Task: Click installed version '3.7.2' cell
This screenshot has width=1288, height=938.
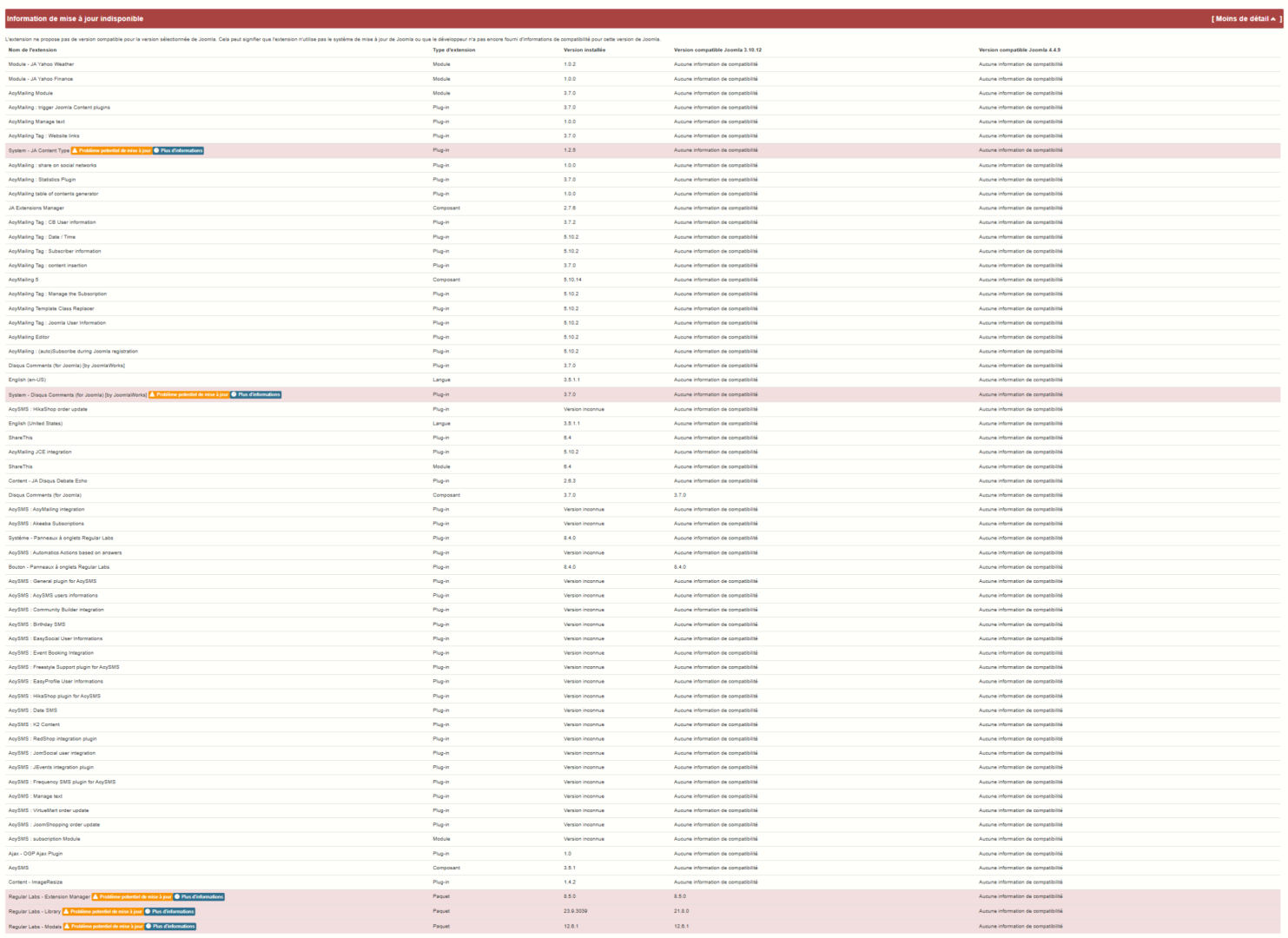Action: pos(570,222)
